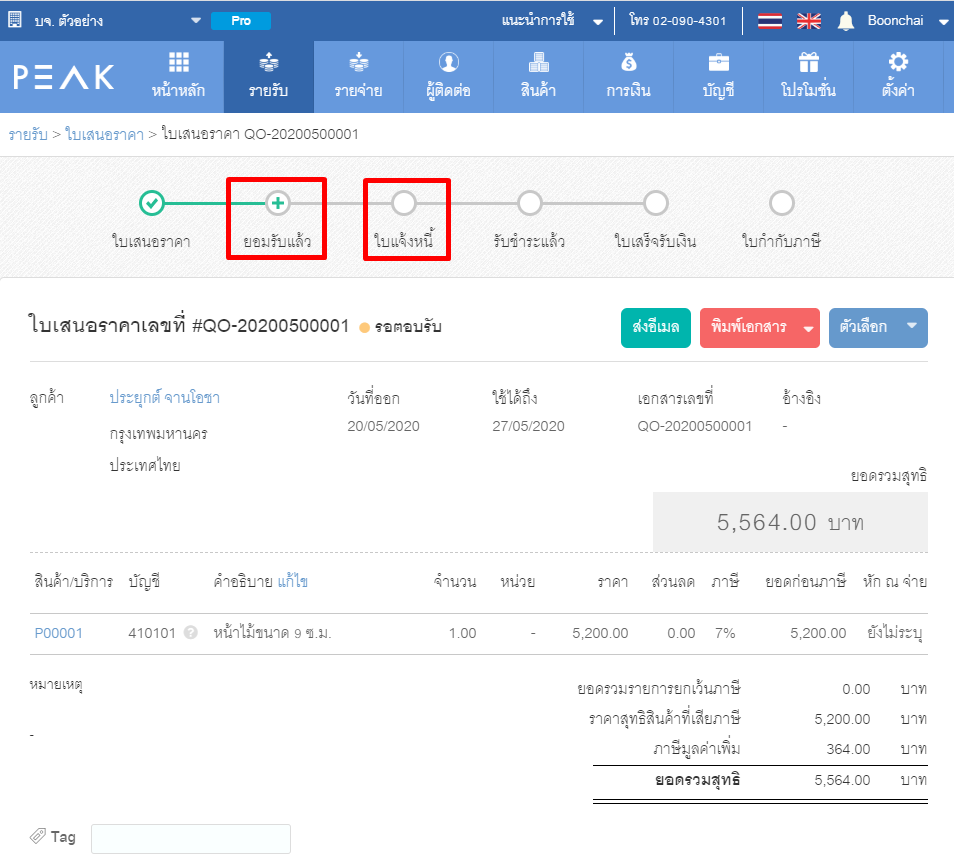Open the หน้าหลัก home grid menu
Screen dimensions: 954x867
[x=178, y=76]
